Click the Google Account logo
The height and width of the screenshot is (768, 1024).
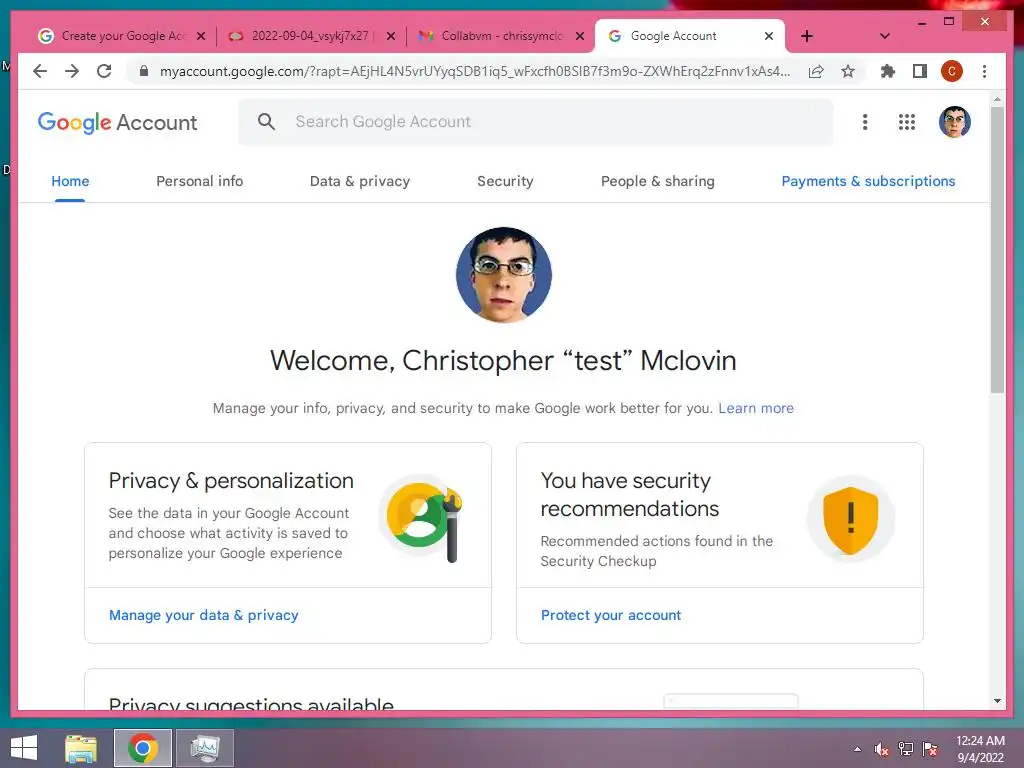coord(118,122)
